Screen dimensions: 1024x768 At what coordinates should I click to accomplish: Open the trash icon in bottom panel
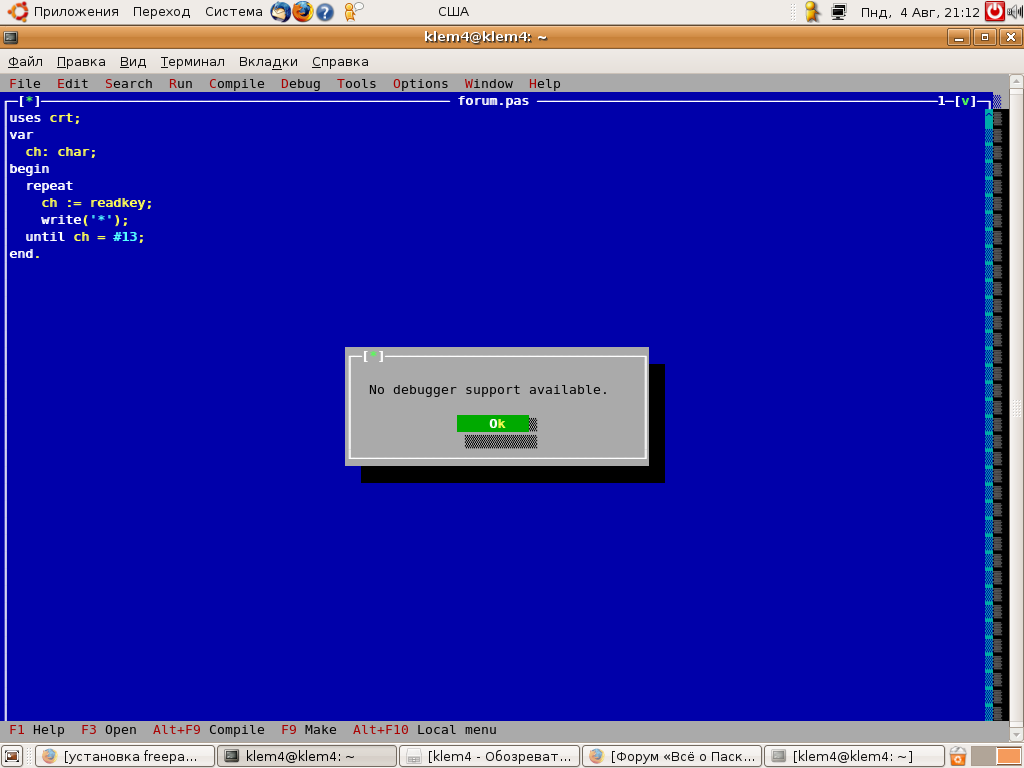958,756
